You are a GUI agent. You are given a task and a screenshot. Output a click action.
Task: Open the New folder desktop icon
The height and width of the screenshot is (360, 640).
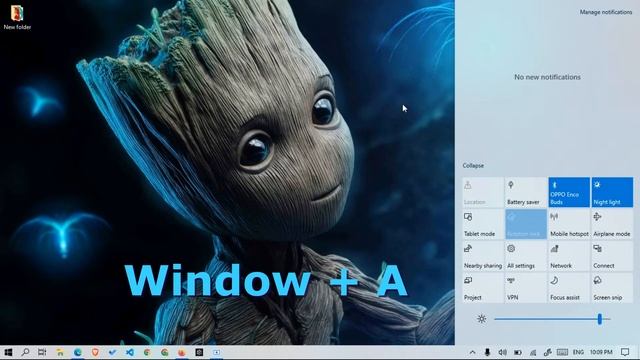tap(17, 17)
